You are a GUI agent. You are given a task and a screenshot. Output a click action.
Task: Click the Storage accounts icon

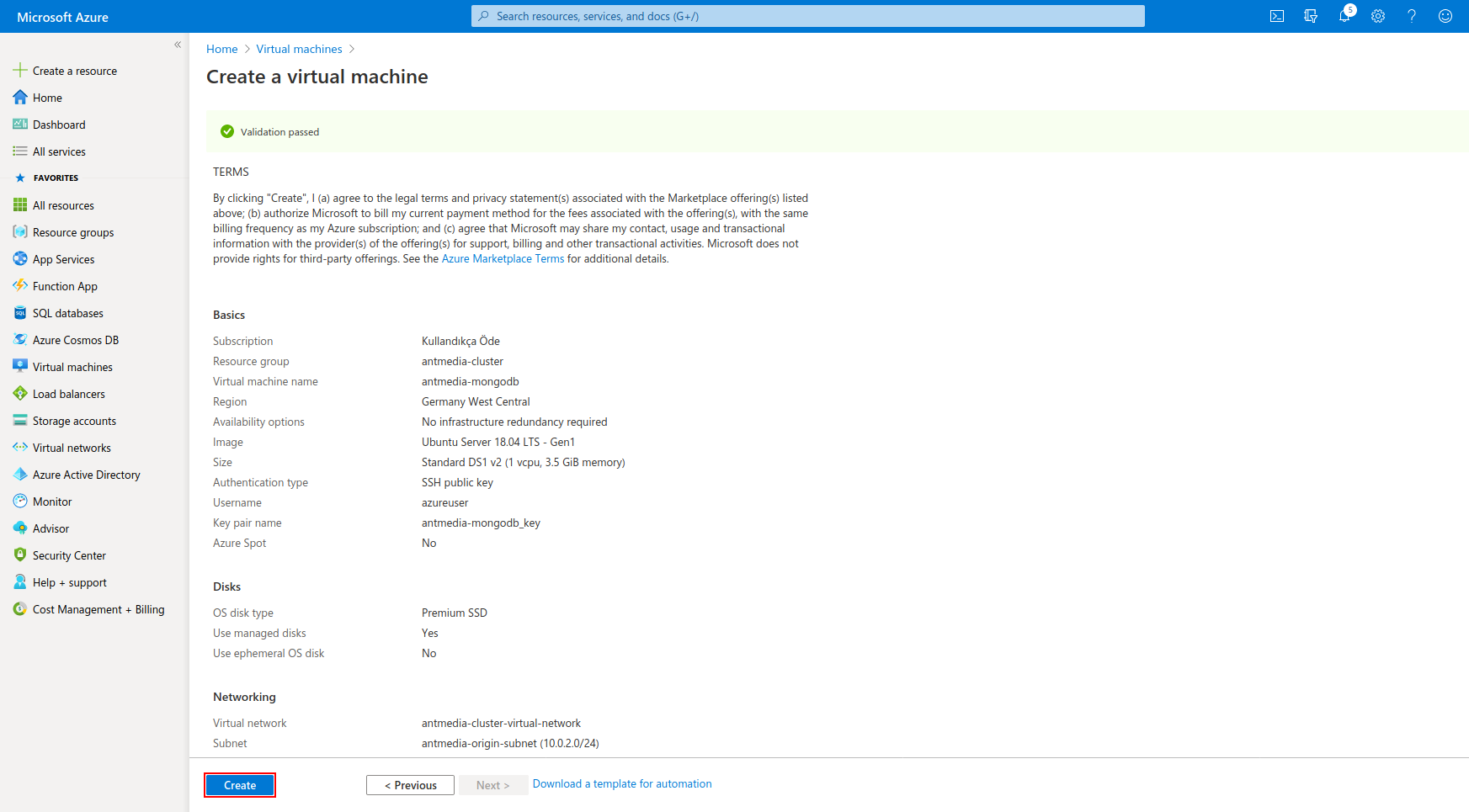(20, 421)
